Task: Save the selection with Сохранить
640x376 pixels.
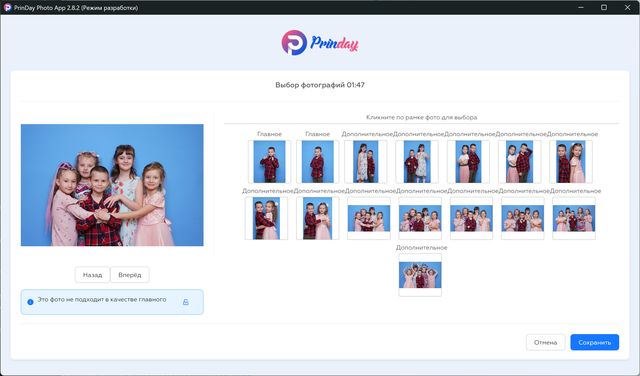Action: click(x=595, y=343)
